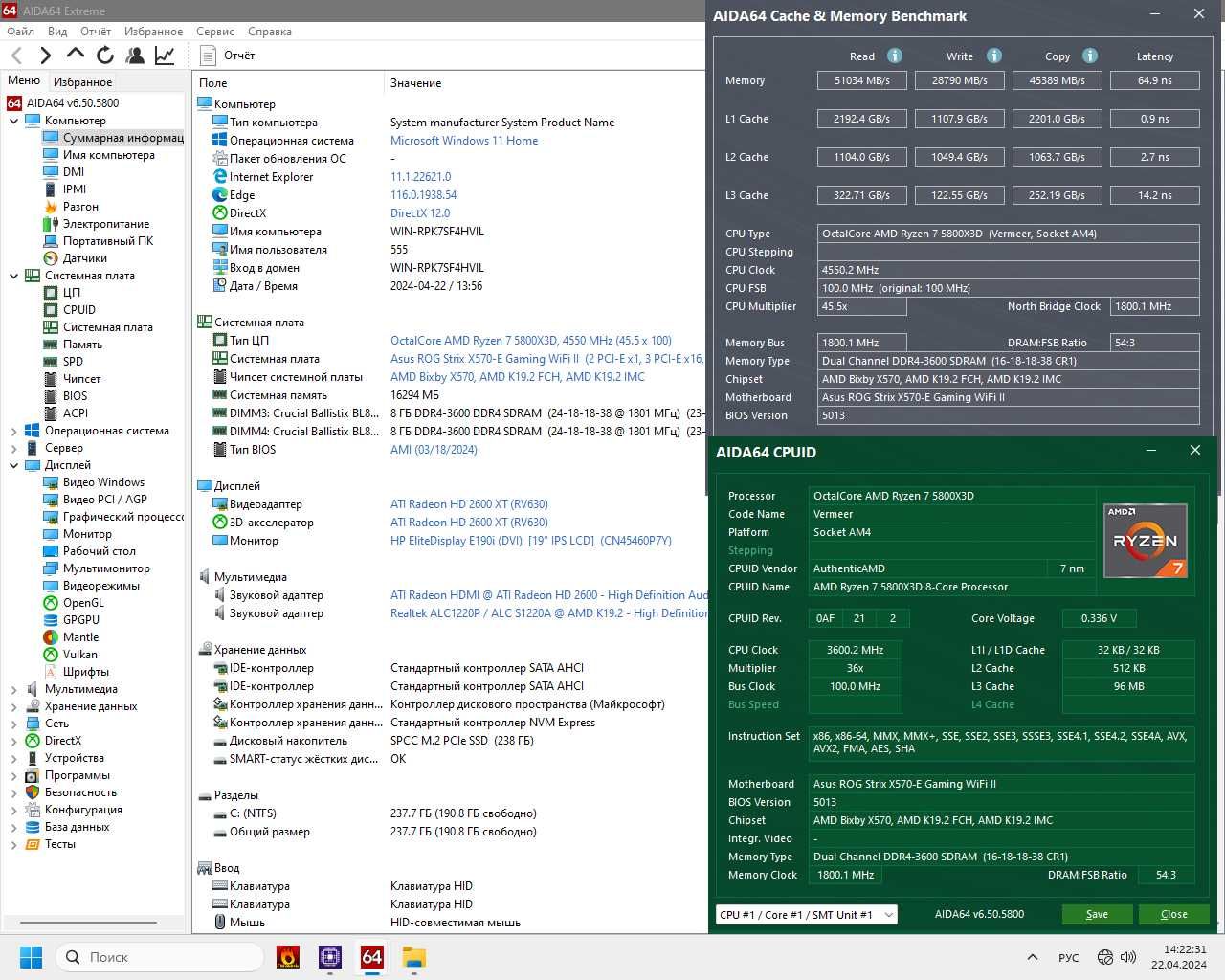The height and width of the screenshot is (980, 1225).
Task: Open the Справка menu
Action: click(270, 32)
